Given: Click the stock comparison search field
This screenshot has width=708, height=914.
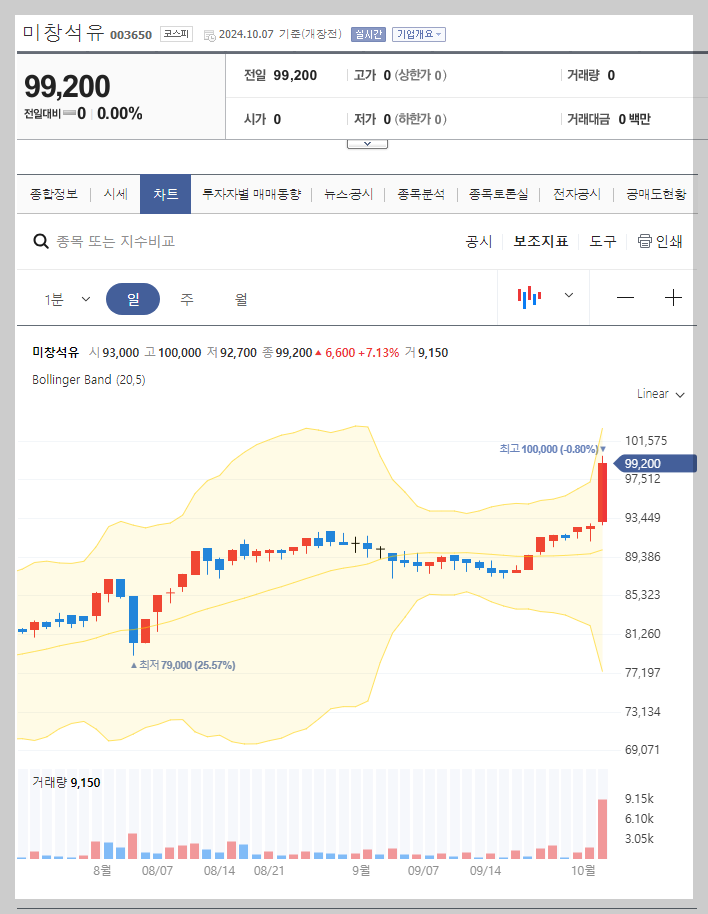Looking at the screenshot, I should point(150,241).
